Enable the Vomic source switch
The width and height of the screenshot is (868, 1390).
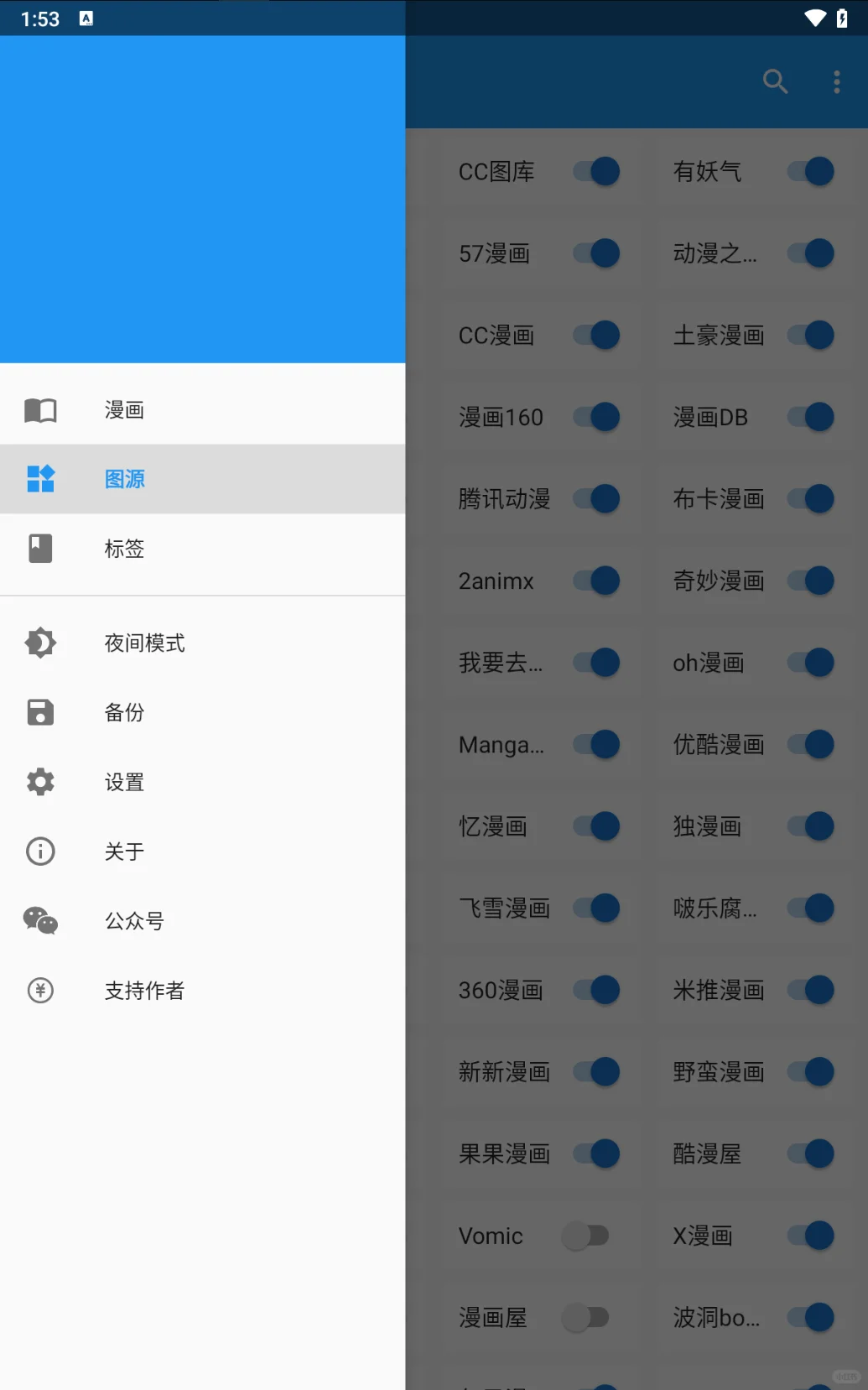pos(585,1236)
